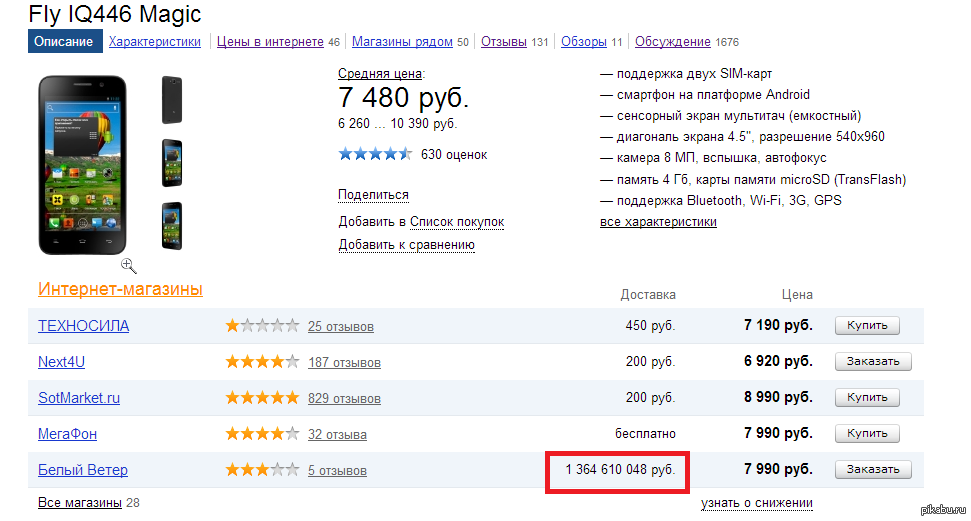Click узнать о снижении link

point(756,503)
